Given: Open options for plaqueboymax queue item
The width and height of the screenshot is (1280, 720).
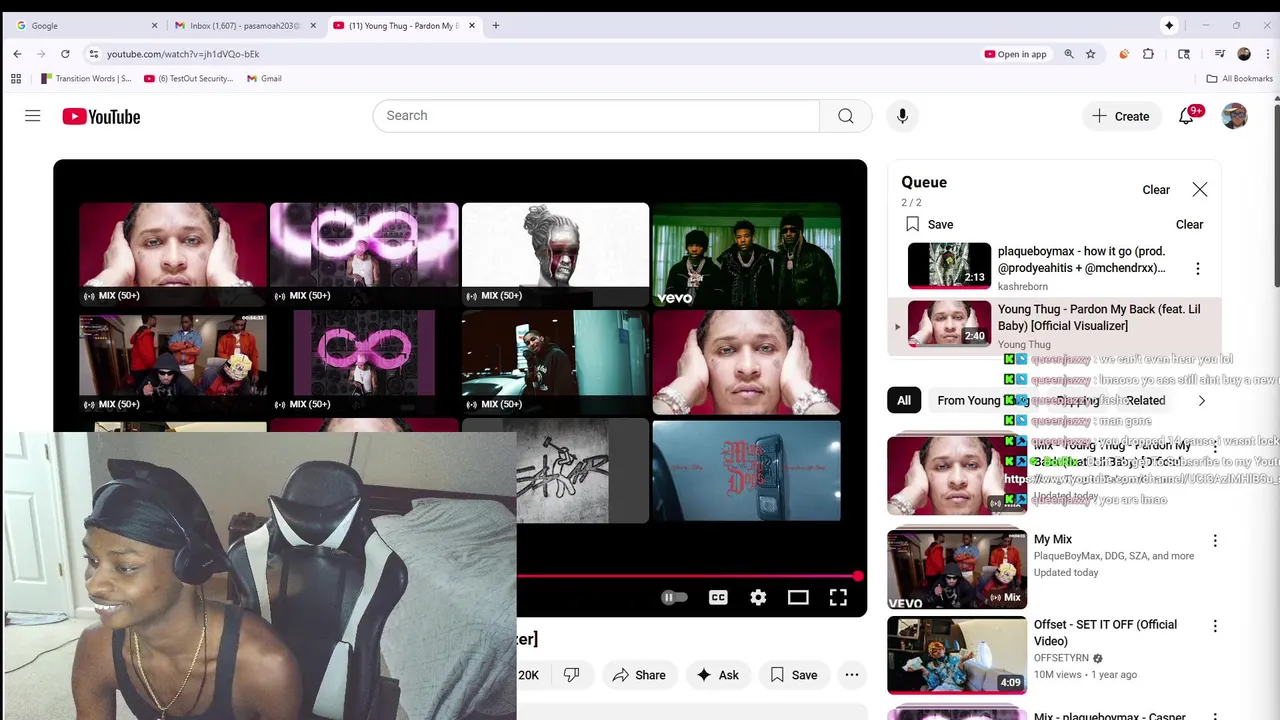Looking at the screenshot, I should [1198, 268].
